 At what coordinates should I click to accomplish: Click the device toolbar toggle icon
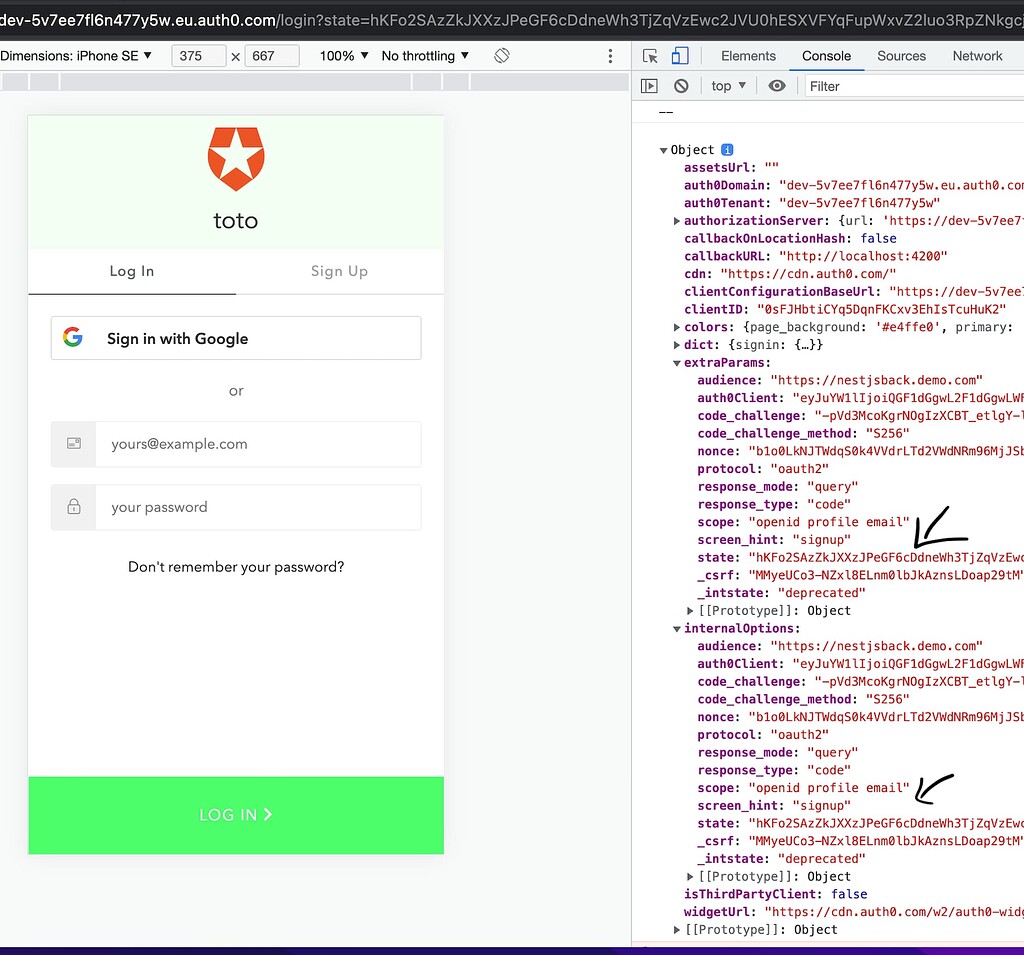click(680, 56)
